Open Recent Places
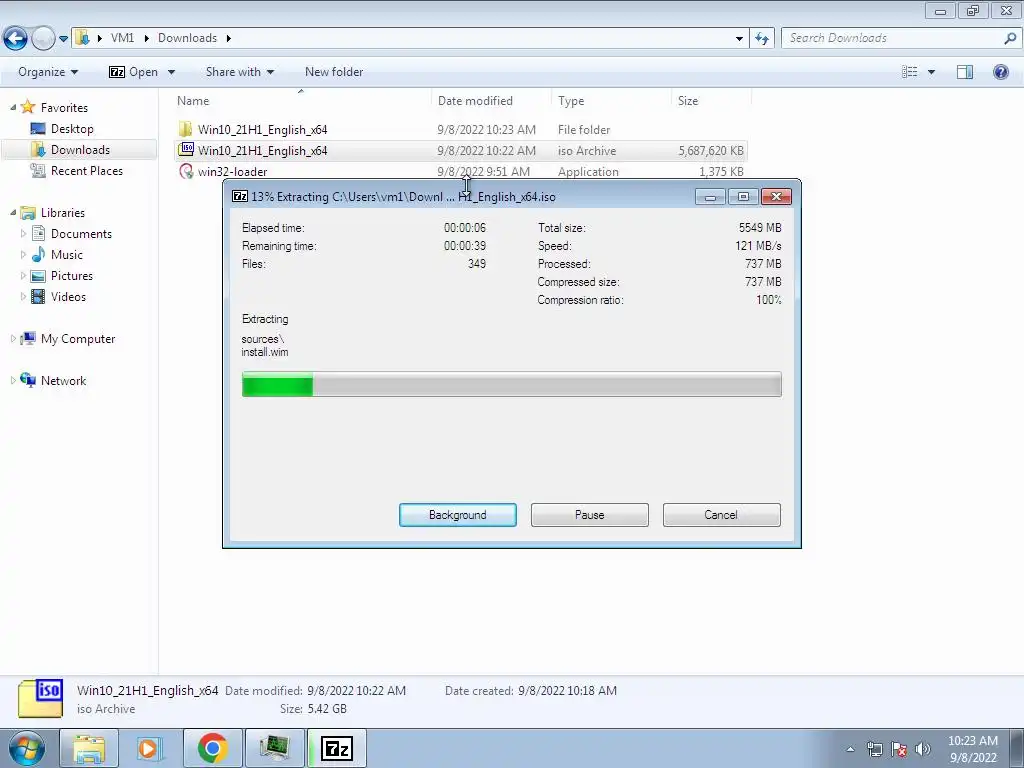 click(86, 170)
